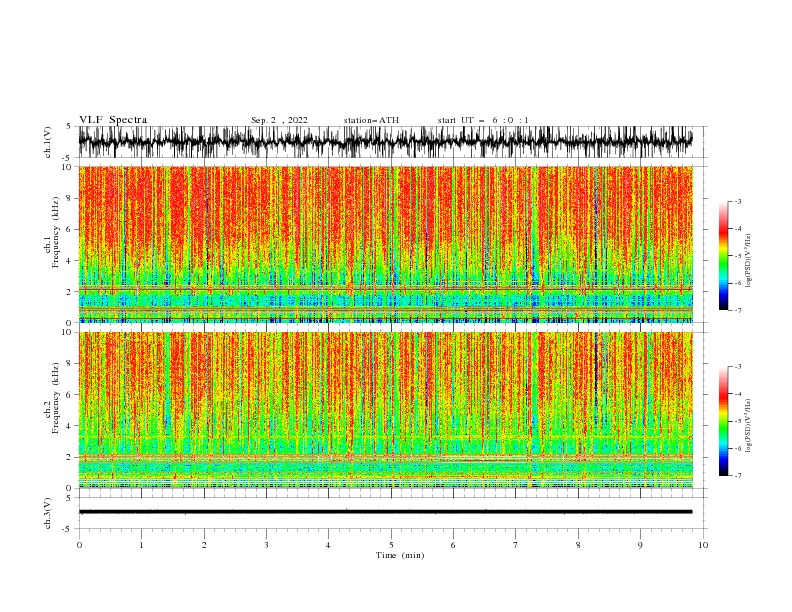This screenshot has width=792, height=612.
Task: Click the ch.1 frequency axis "6" tick label
Action: point(70,229)
